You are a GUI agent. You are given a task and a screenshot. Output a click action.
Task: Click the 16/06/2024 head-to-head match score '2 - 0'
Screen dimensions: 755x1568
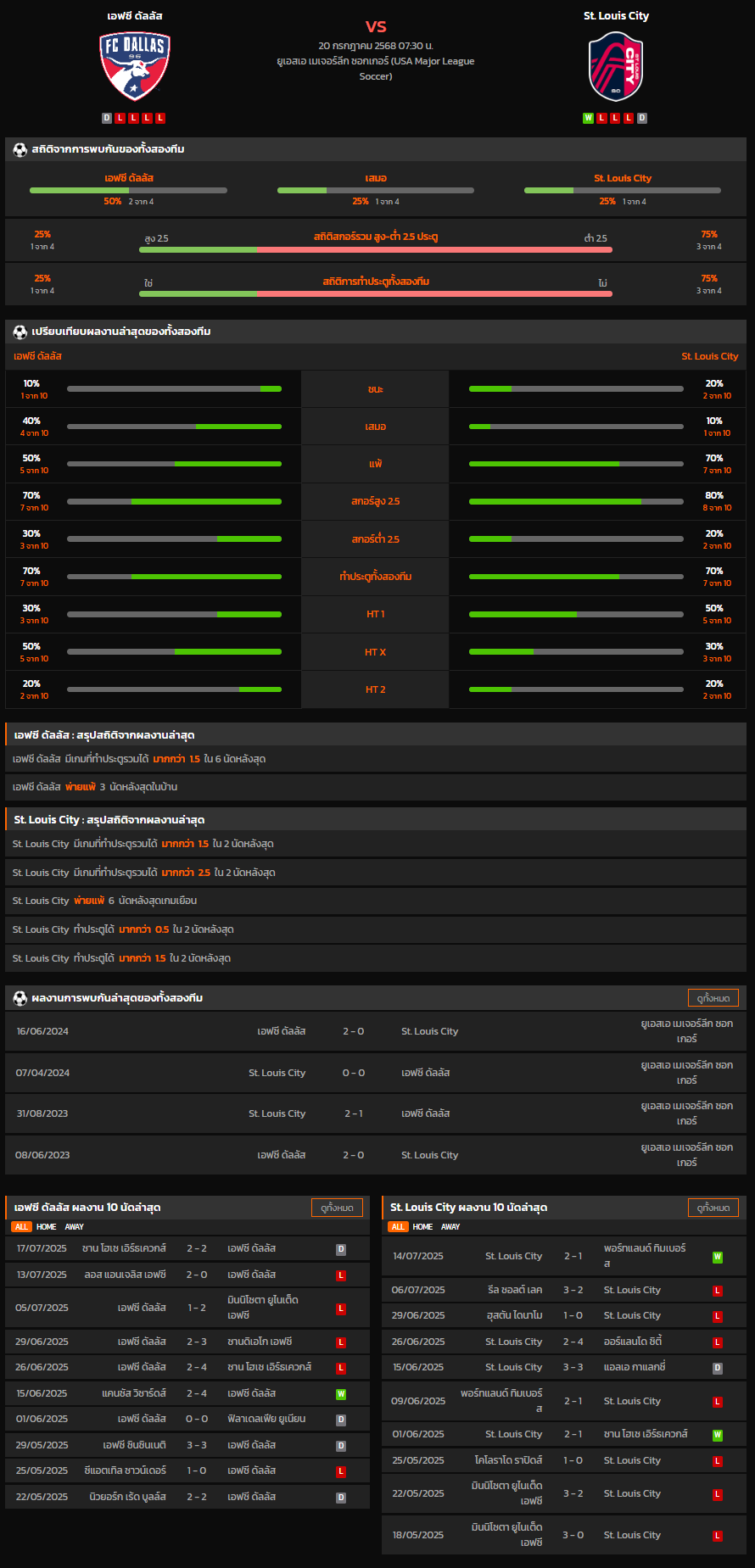click(354, 1031)
